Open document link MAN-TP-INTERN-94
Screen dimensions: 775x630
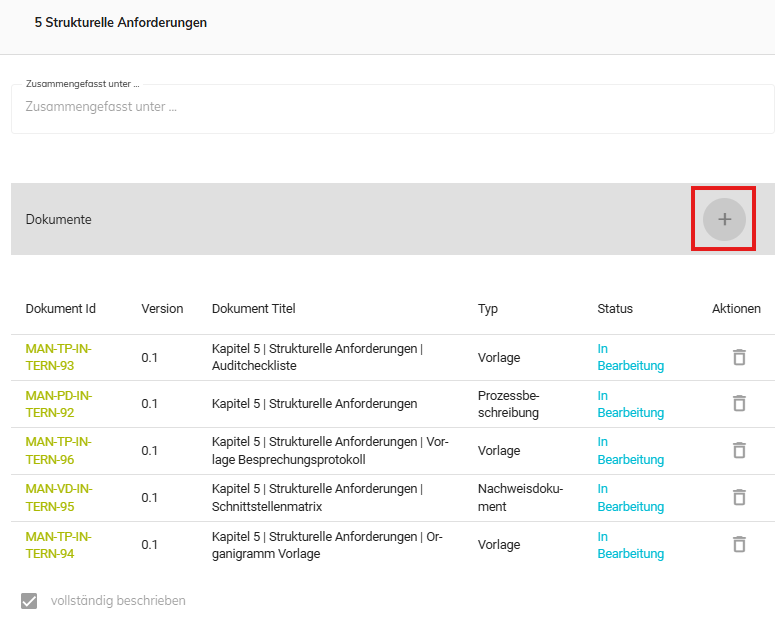(58, 544)
